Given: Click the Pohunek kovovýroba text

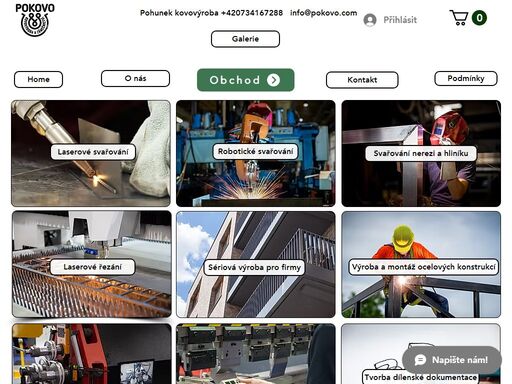Looking at the screenshot, I should [x=179, y=13].
